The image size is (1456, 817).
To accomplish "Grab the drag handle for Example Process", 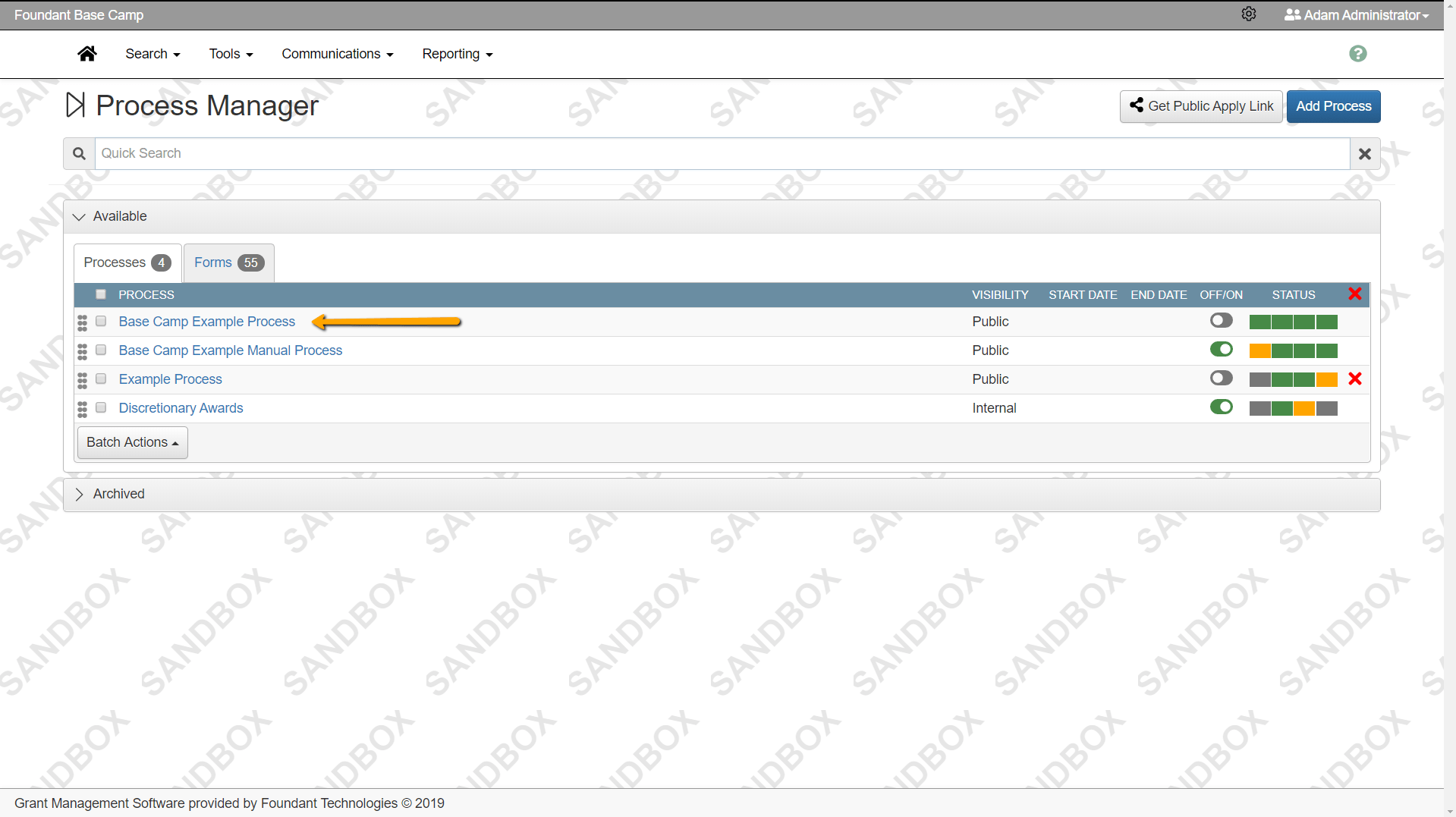I will [82, 380].
